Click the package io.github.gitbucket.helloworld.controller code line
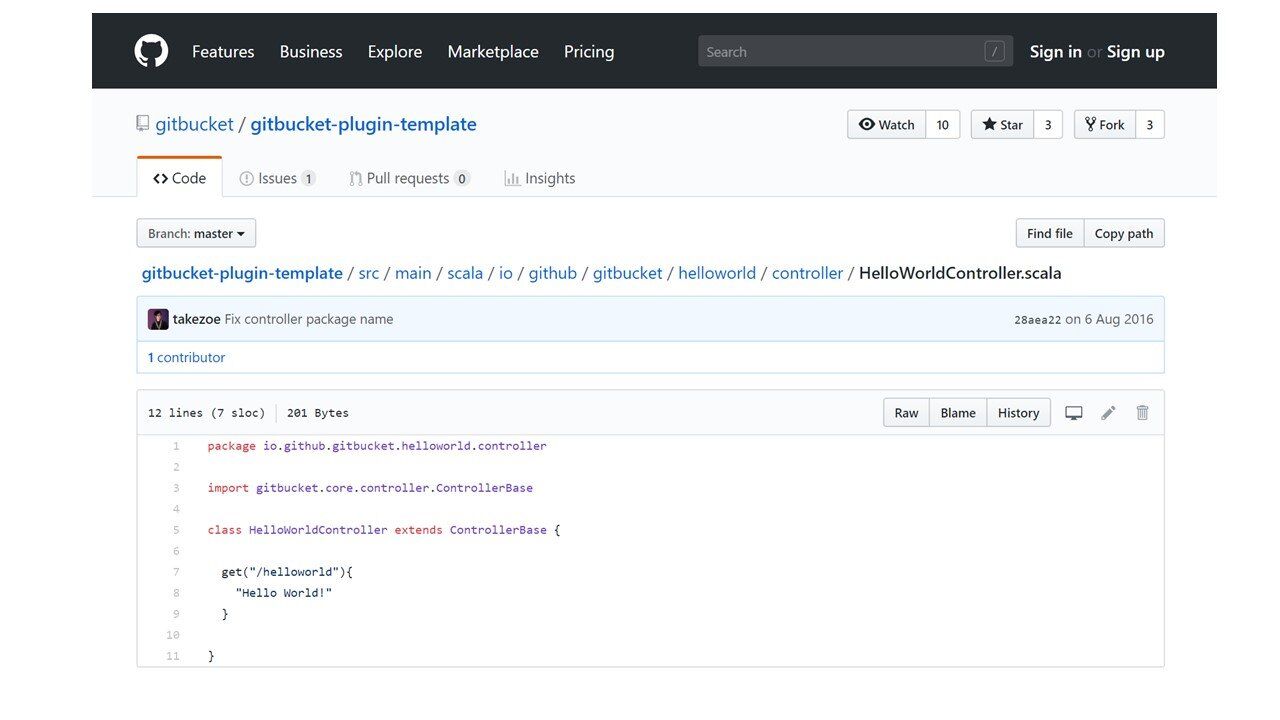 377,446
